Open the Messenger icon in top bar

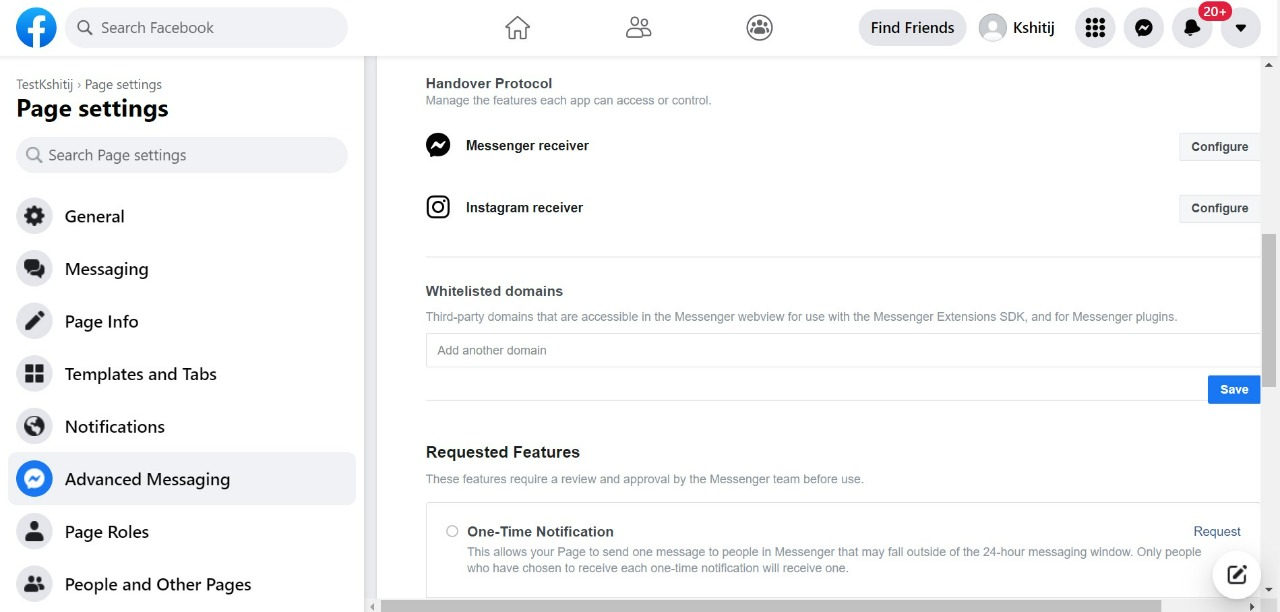1143,28
